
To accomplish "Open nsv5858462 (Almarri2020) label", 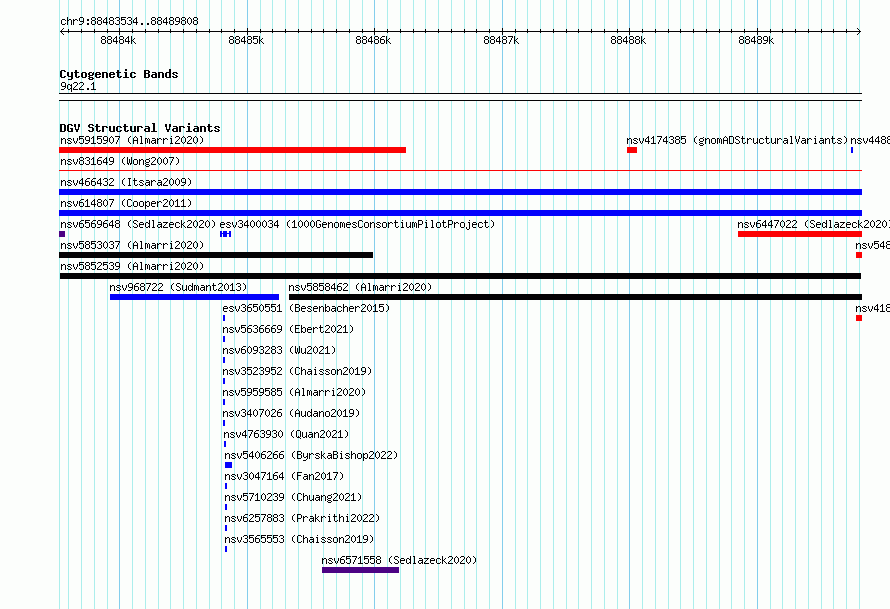I will (360, 287).
